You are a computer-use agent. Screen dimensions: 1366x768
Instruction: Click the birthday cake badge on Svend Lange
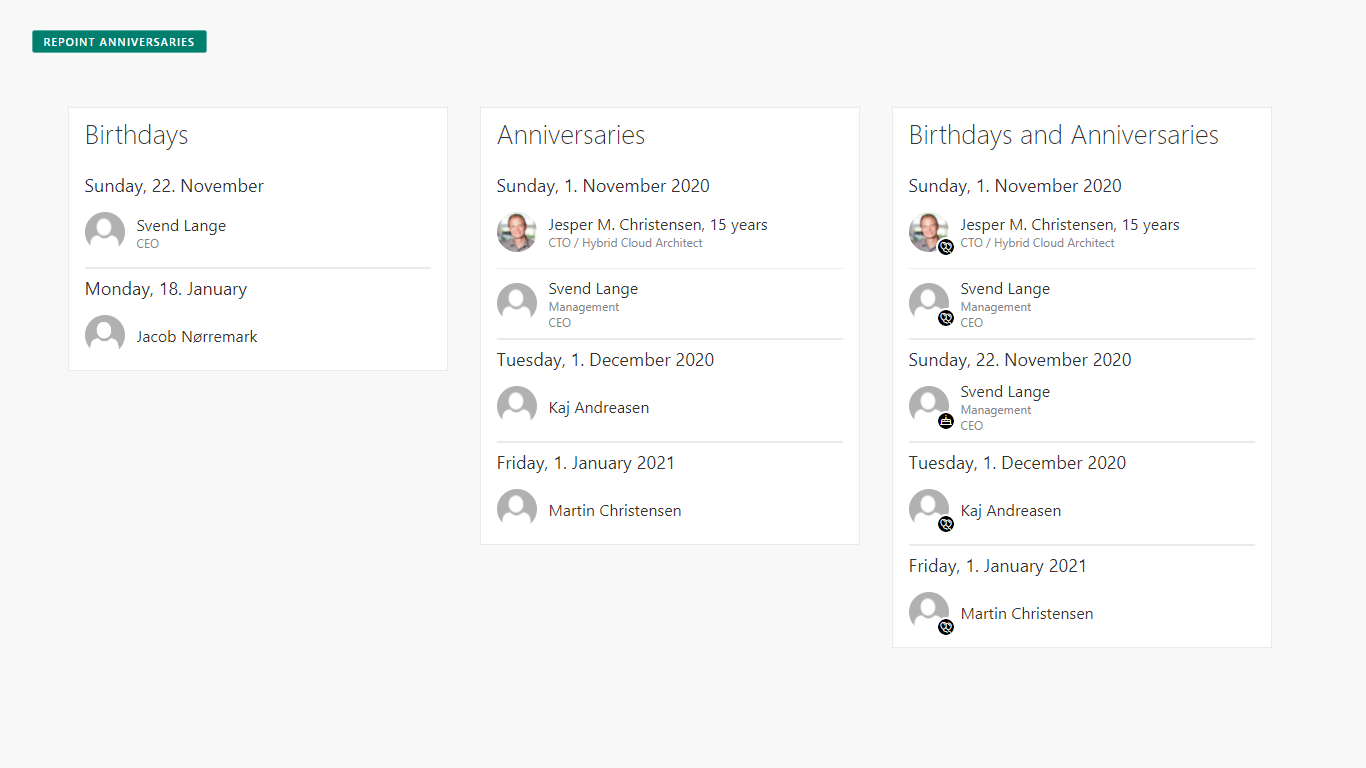click(x=946, y=421)
